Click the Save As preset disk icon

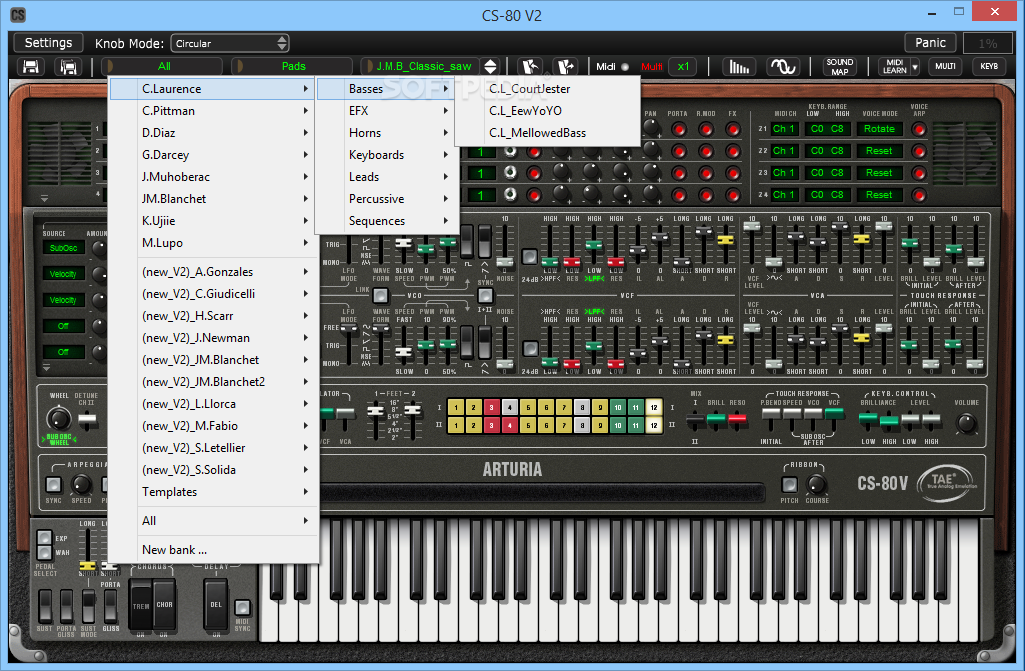69,67
